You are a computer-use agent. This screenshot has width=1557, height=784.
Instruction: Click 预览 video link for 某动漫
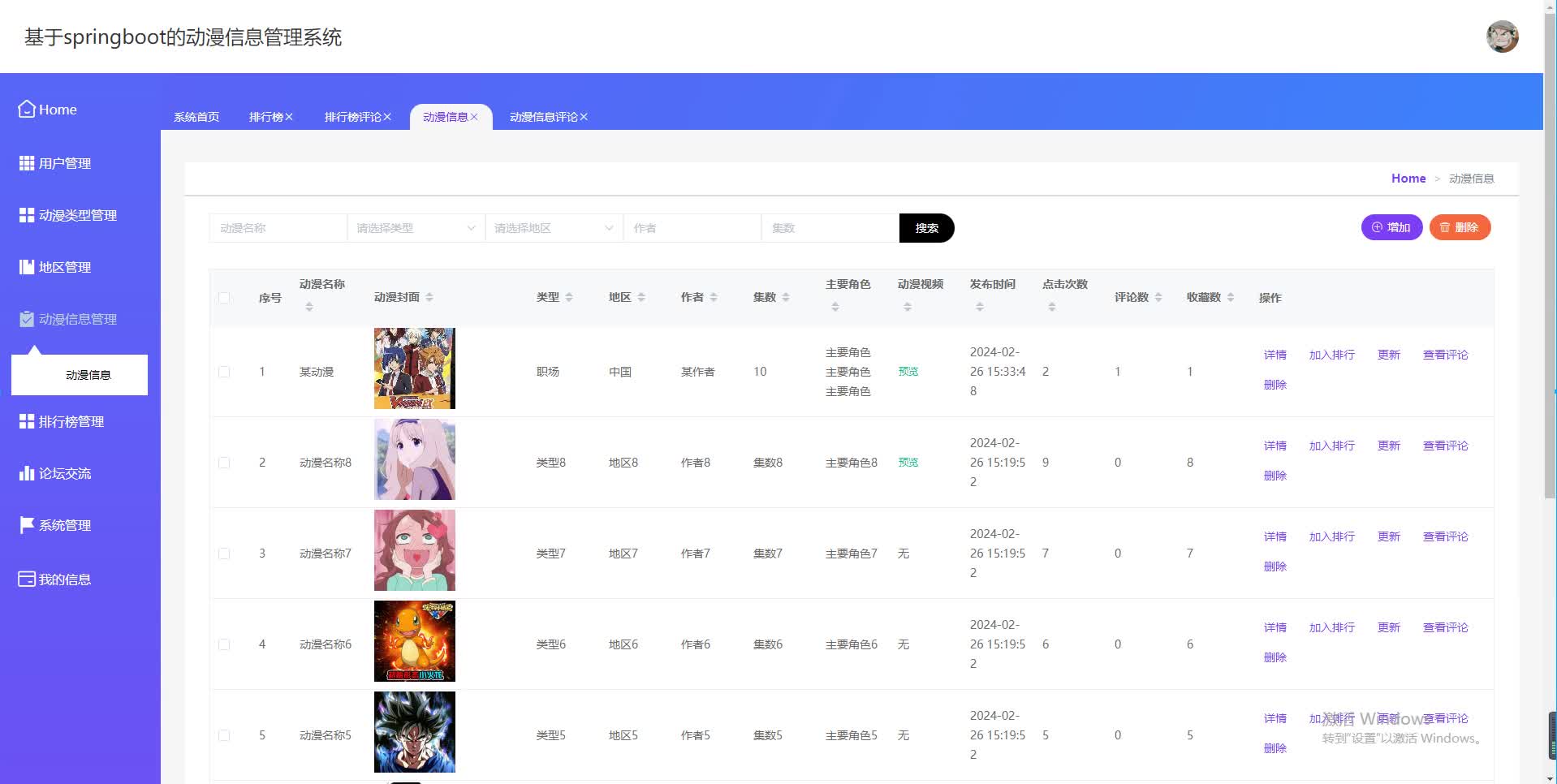(x=908, y=371)
